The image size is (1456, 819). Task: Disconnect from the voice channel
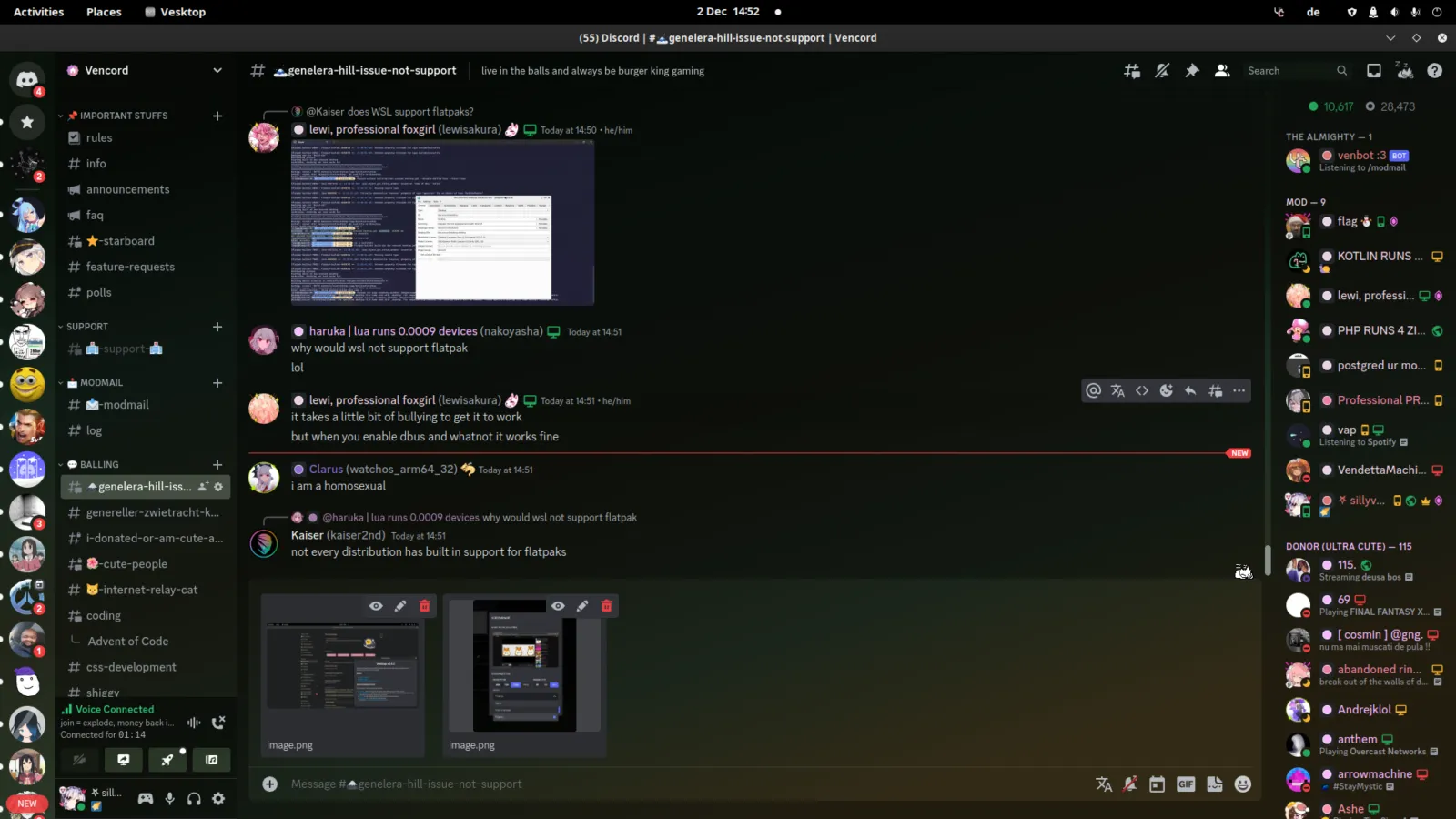pyautogui.click(x=218, y=723)
